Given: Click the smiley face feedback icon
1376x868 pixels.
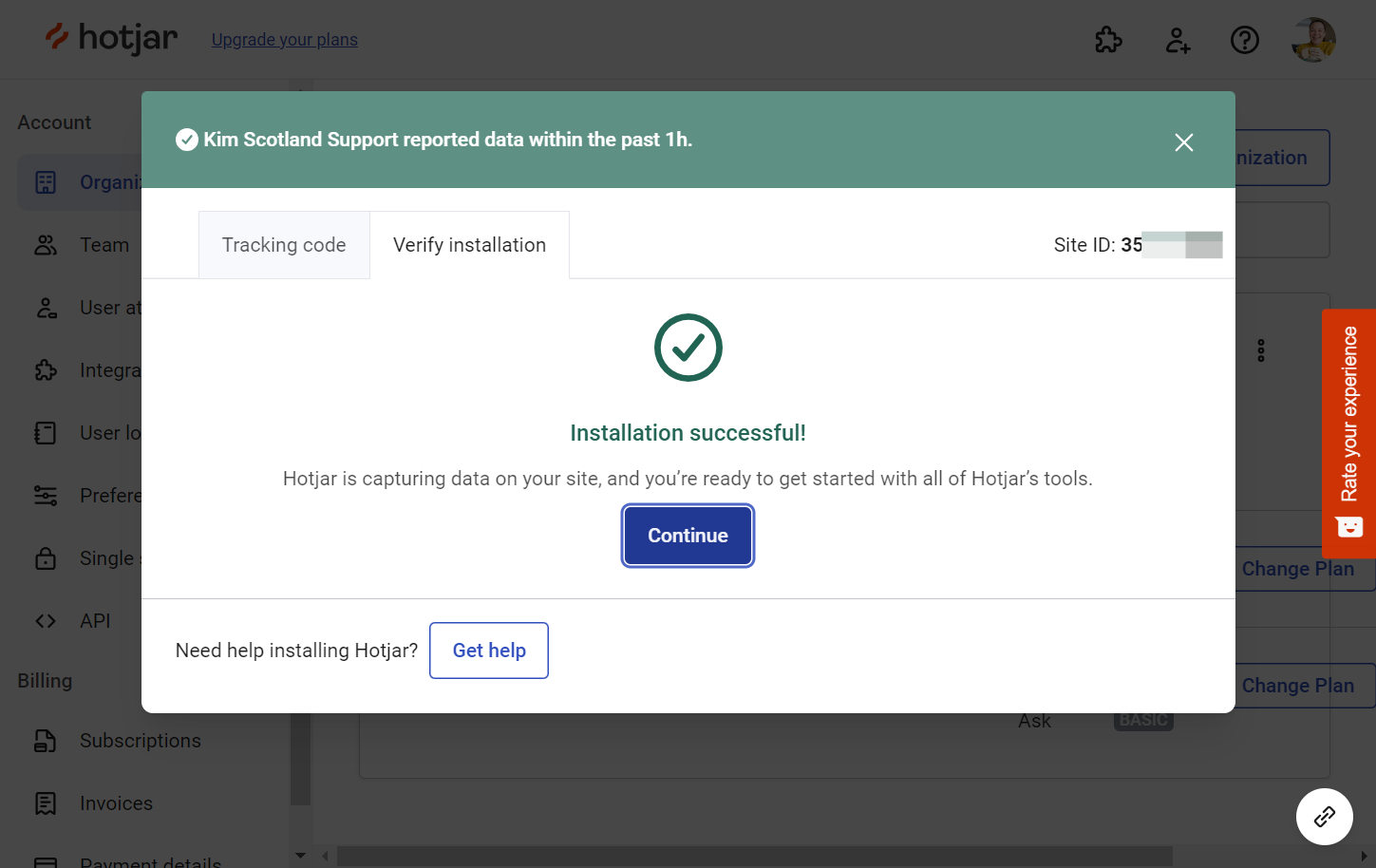Looking at the screenshot, I should point(1349,527).
